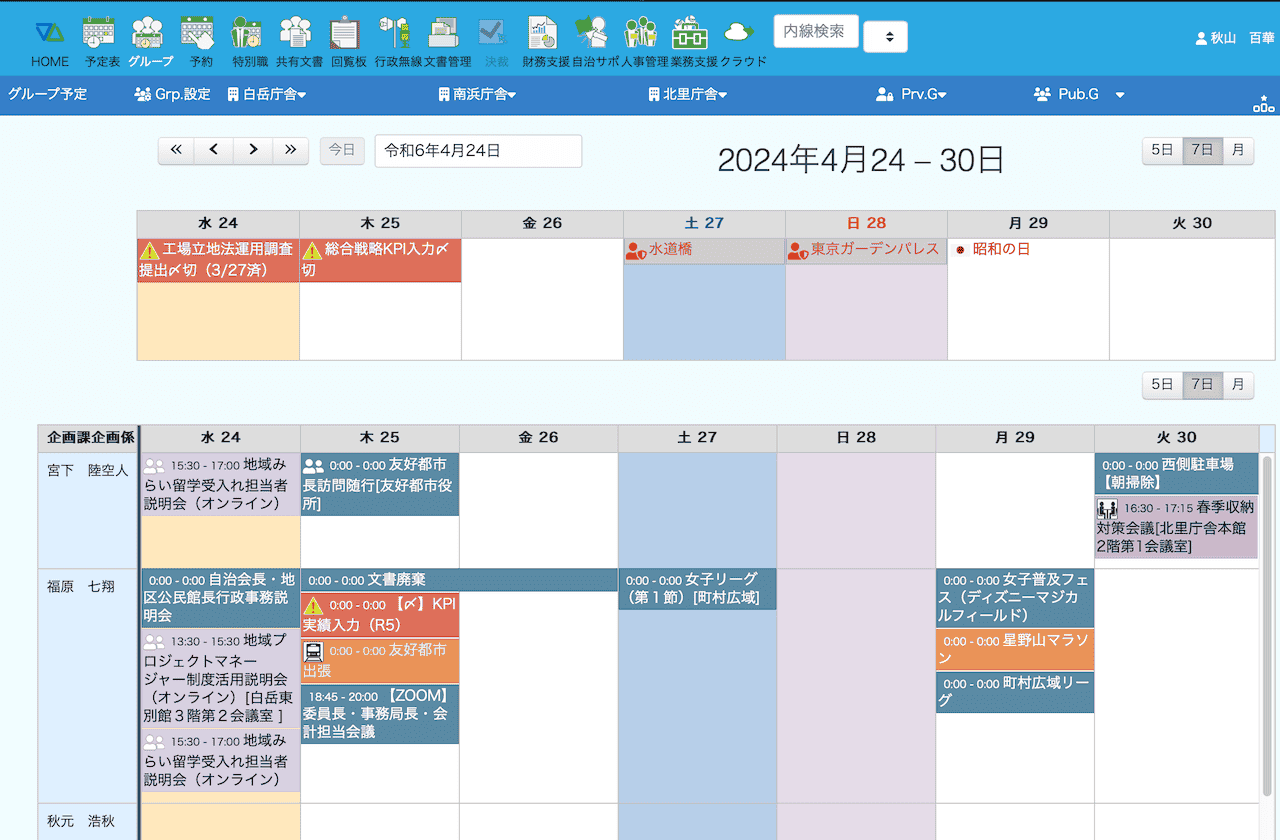Open the Pub.G menu
Viewport: 1280px width, 840px height.
click(1079, 95)
